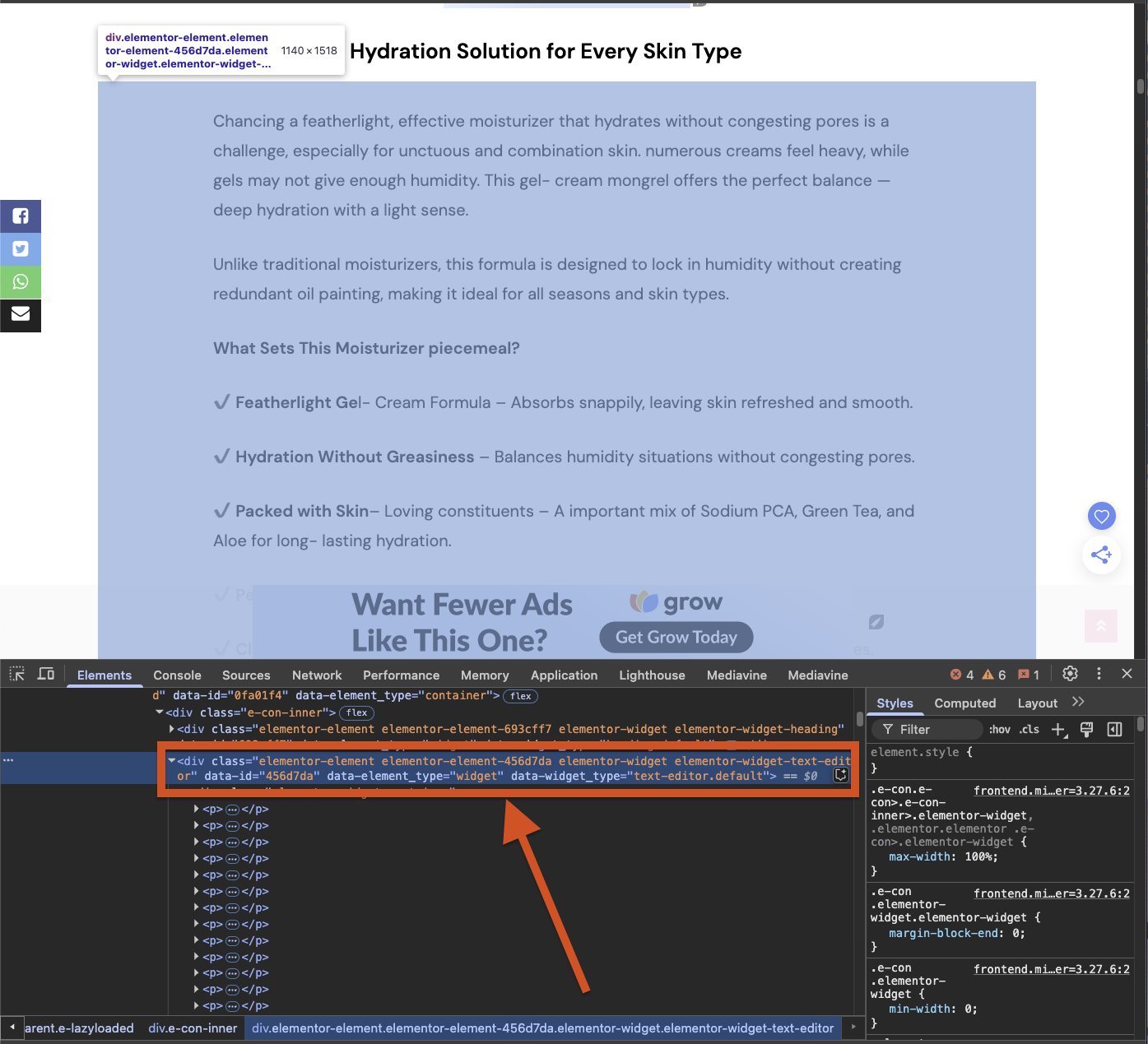Share the article by email icon
This screenshot has width=1148, height=1044.
(21, 314)
